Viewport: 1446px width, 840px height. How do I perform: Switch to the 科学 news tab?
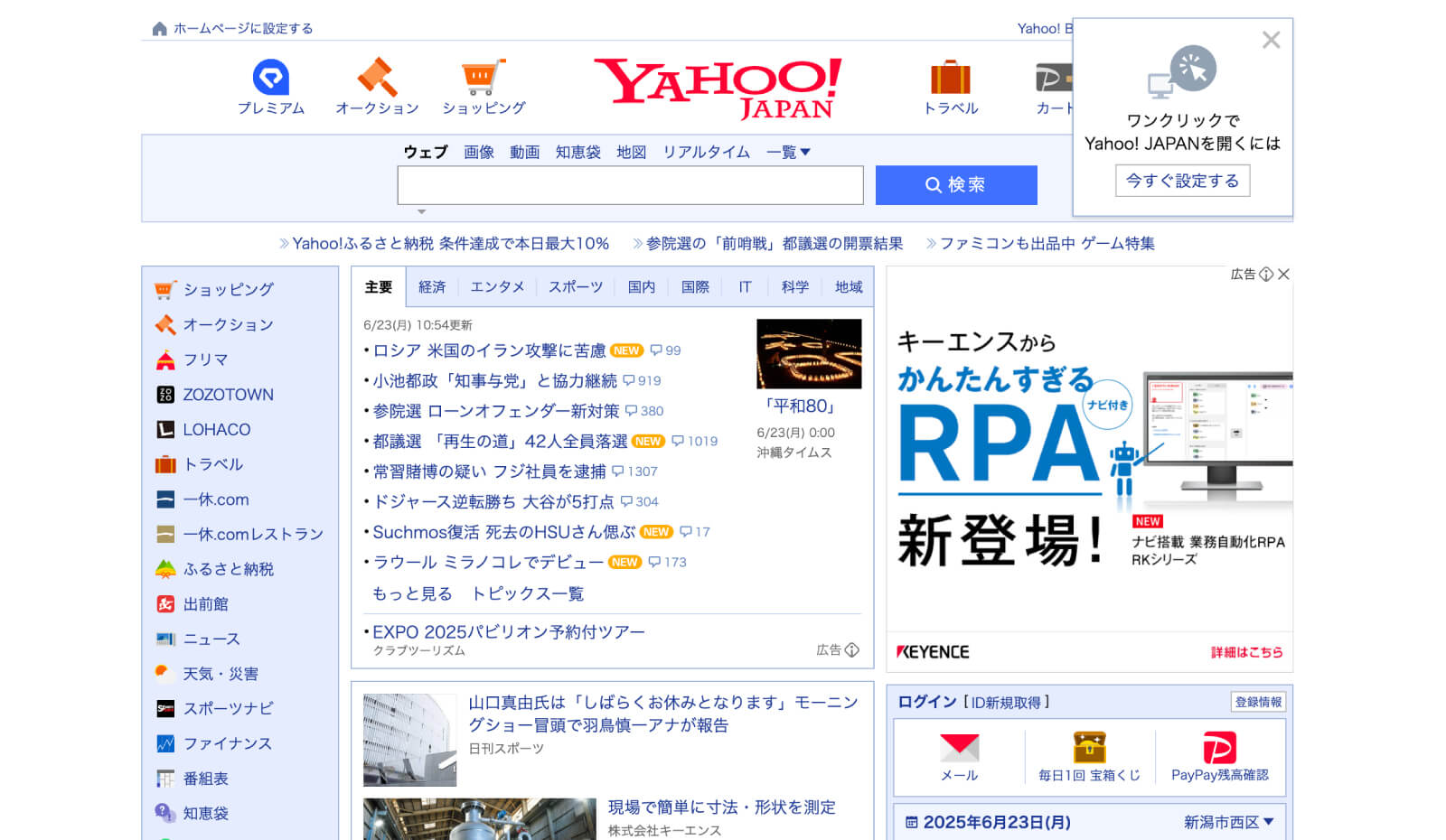[795, 287]
